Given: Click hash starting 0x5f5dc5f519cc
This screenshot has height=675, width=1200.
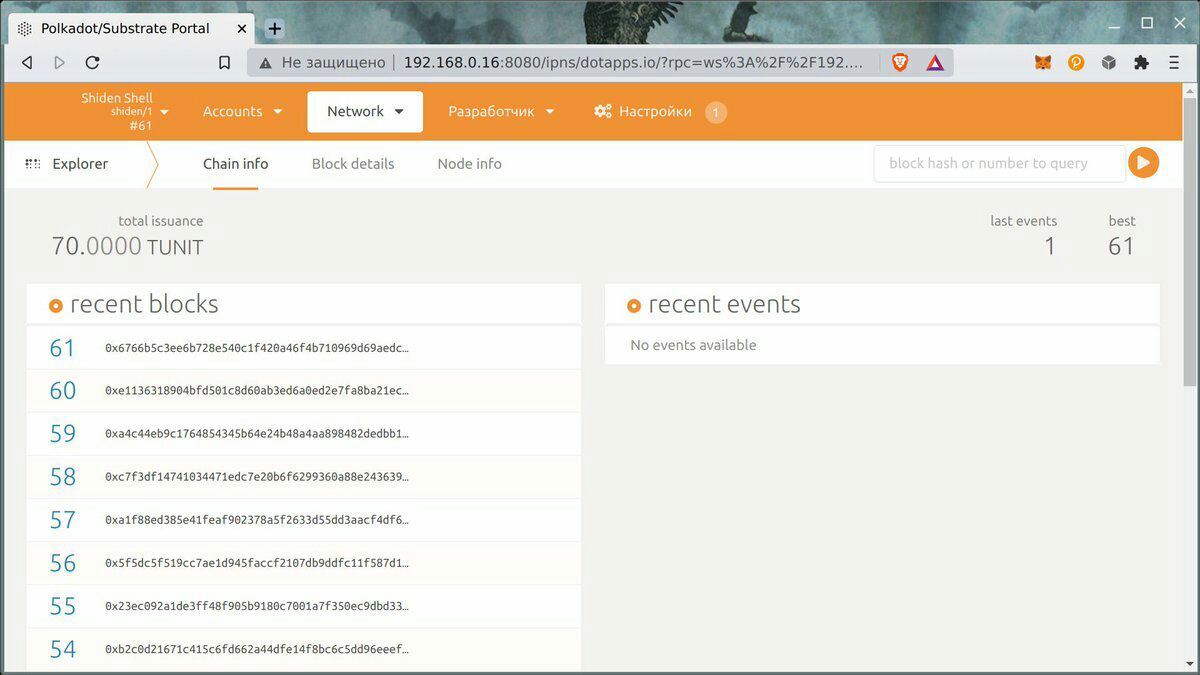Looking at the screenshot, I should point(257,563).
